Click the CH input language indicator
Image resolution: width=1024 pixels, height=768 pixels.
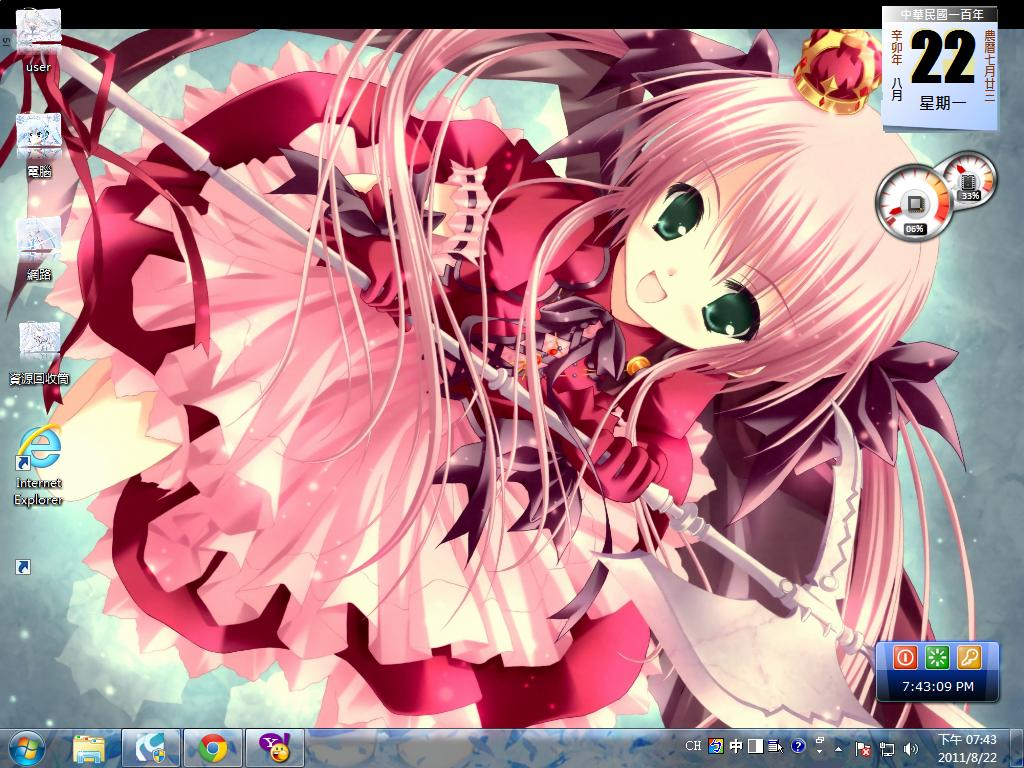tap(694, 745)
